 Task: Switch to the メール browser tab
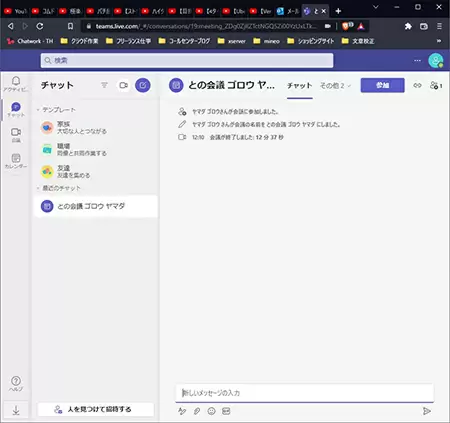(x=289, y=11)
